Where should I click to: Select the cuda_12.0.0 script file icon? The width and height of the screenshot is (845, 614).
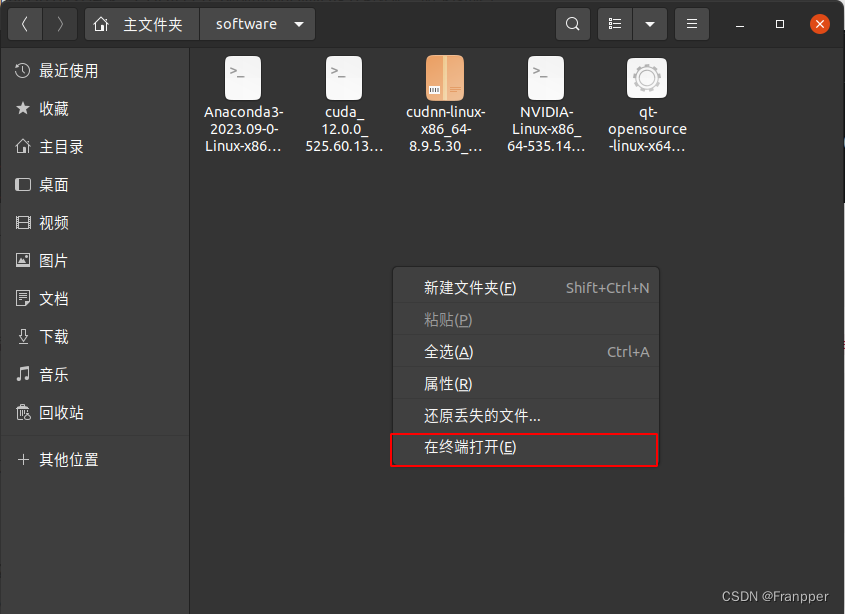[x=344, y=78]
